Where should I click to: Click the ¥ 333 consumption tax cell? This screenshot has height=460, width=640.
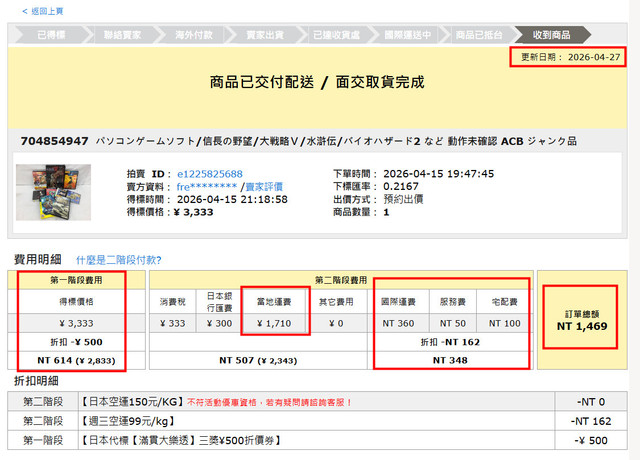[173, 323]
